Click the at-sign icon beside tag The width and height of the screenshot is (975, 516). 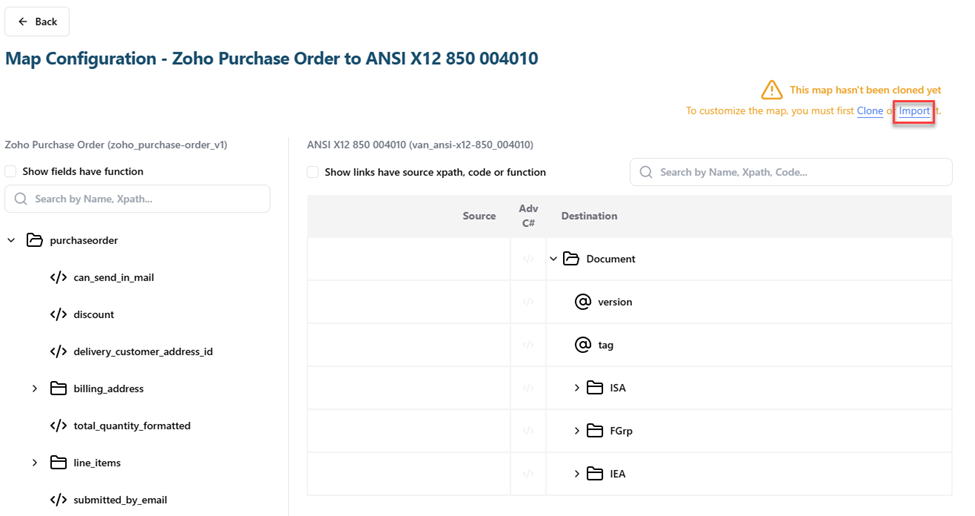(583, 344)
